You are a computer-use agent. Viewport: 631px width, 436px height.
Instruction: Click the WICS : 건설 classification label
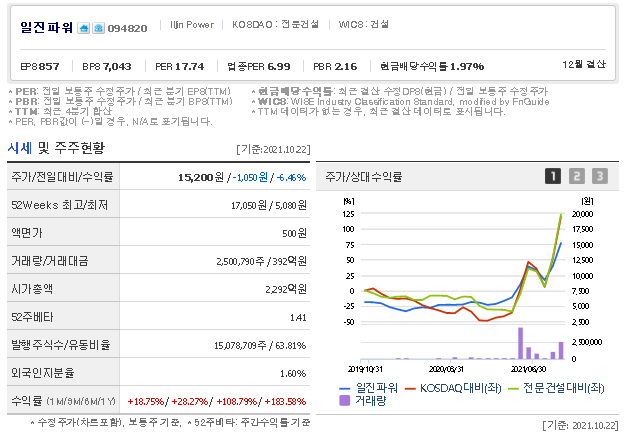click(x=363, y=25)
